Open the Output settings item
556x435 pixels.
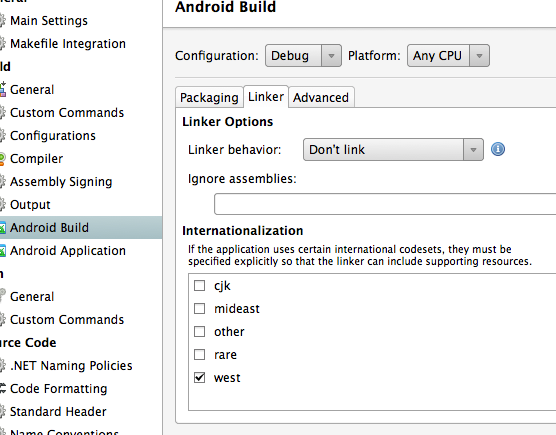[x=30, y=205]
